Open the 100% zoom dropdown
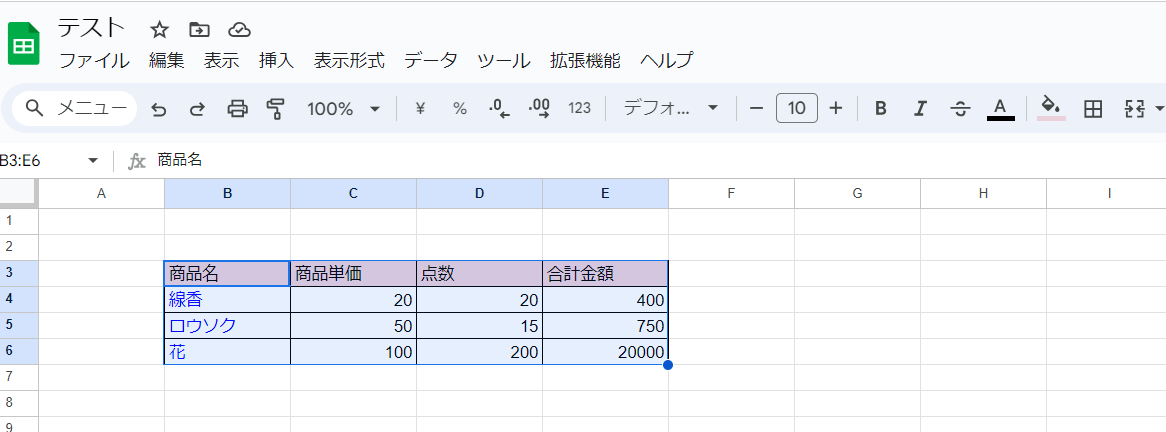1166x432 pixels. pos(343,109)
